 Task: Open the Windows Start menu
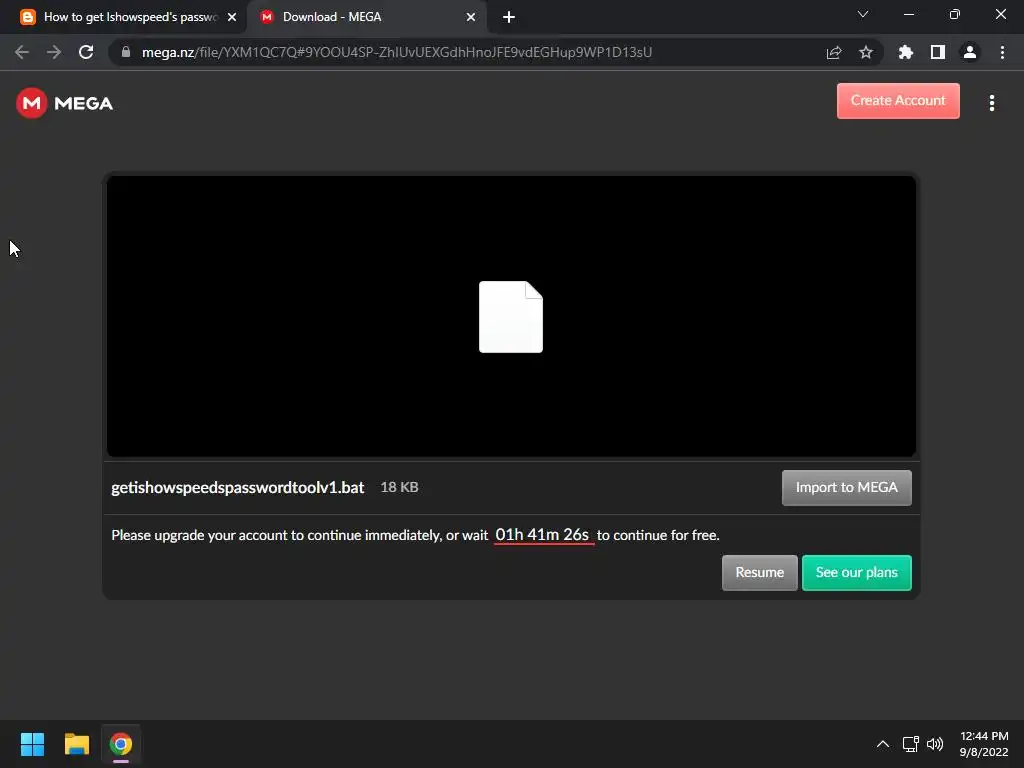tap(32, 744)
